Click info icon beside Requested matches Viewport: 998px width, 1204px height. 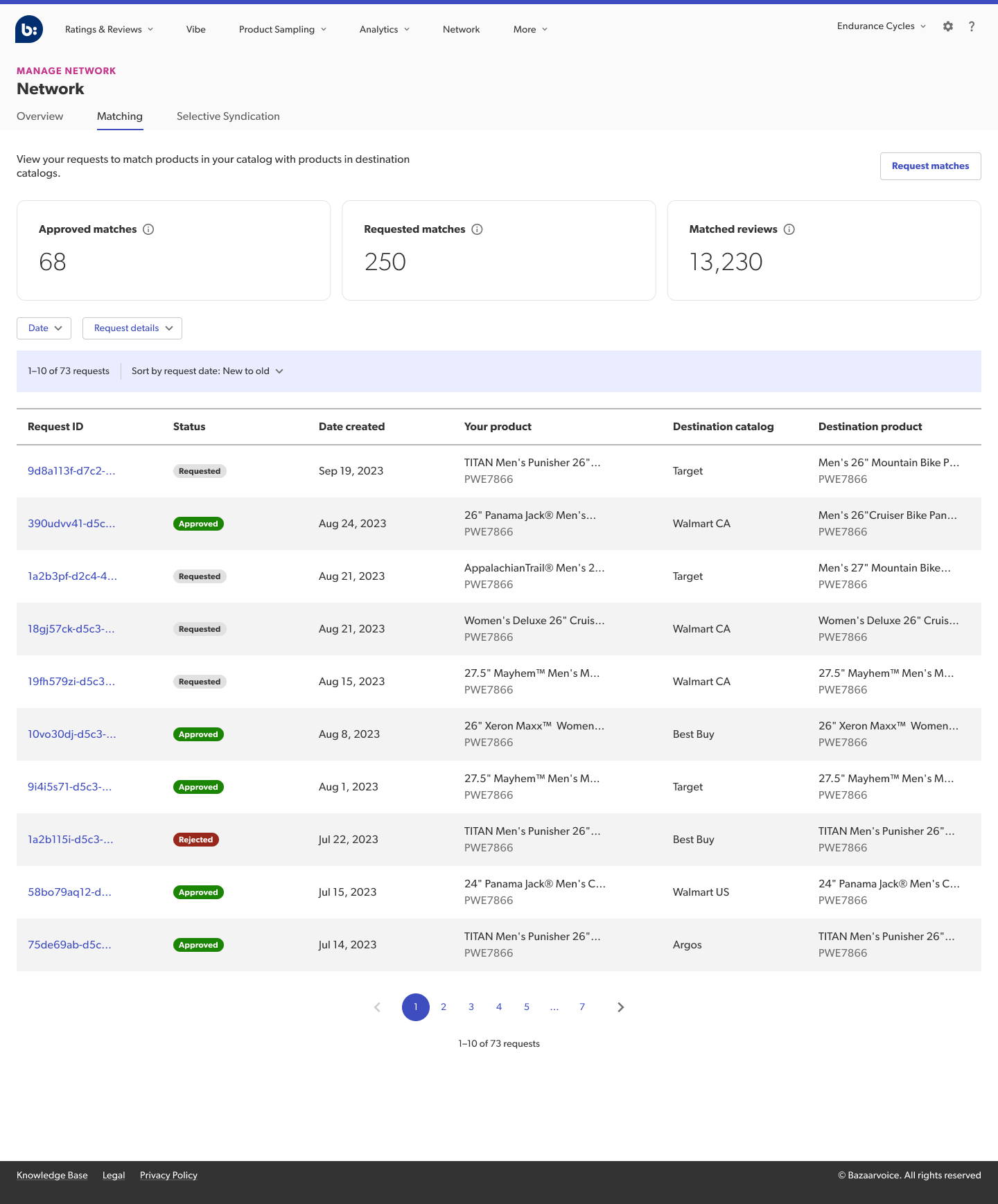[x=477, y=229]
